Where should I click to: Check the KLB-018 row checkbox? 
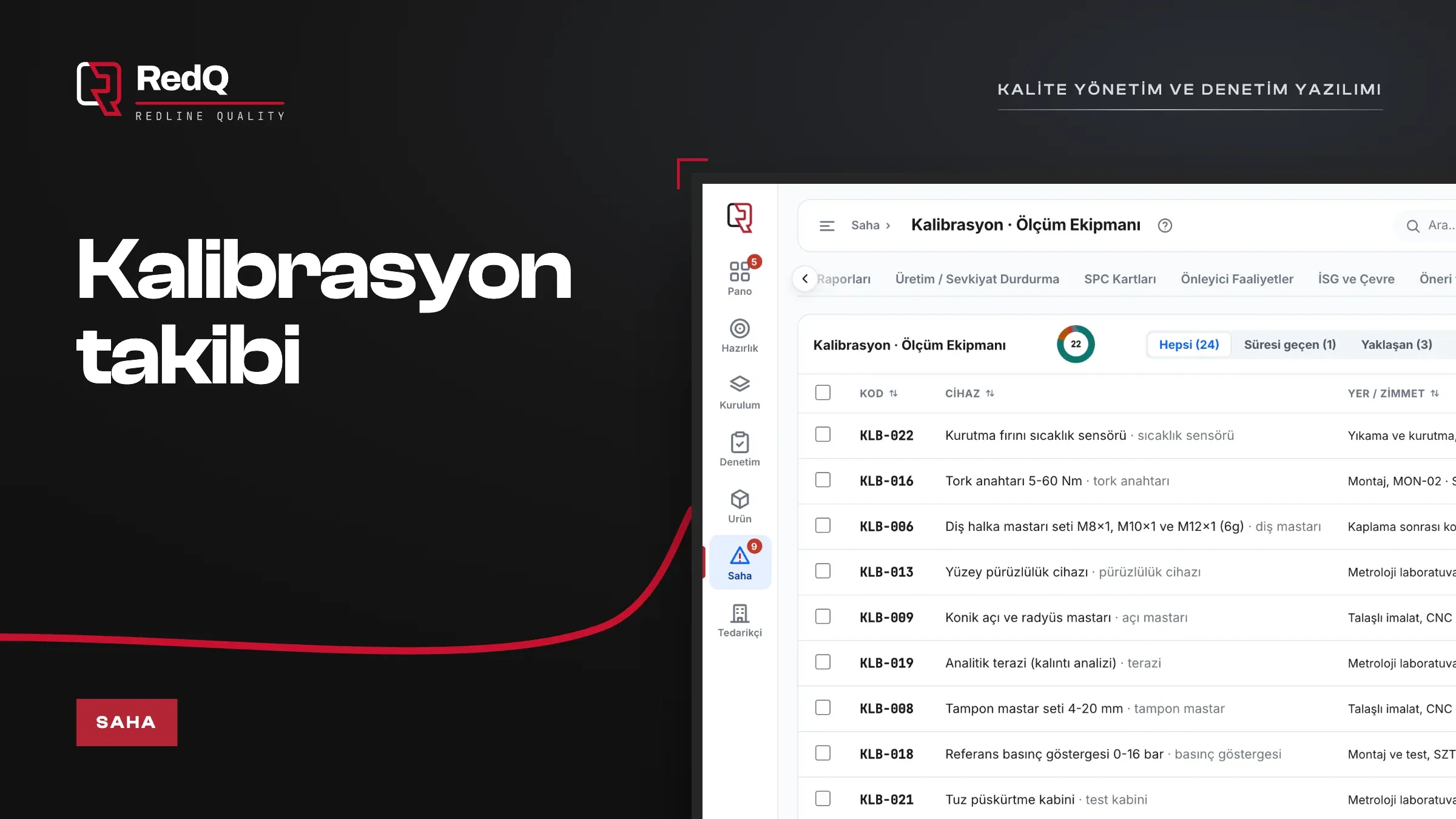point(823,753)
